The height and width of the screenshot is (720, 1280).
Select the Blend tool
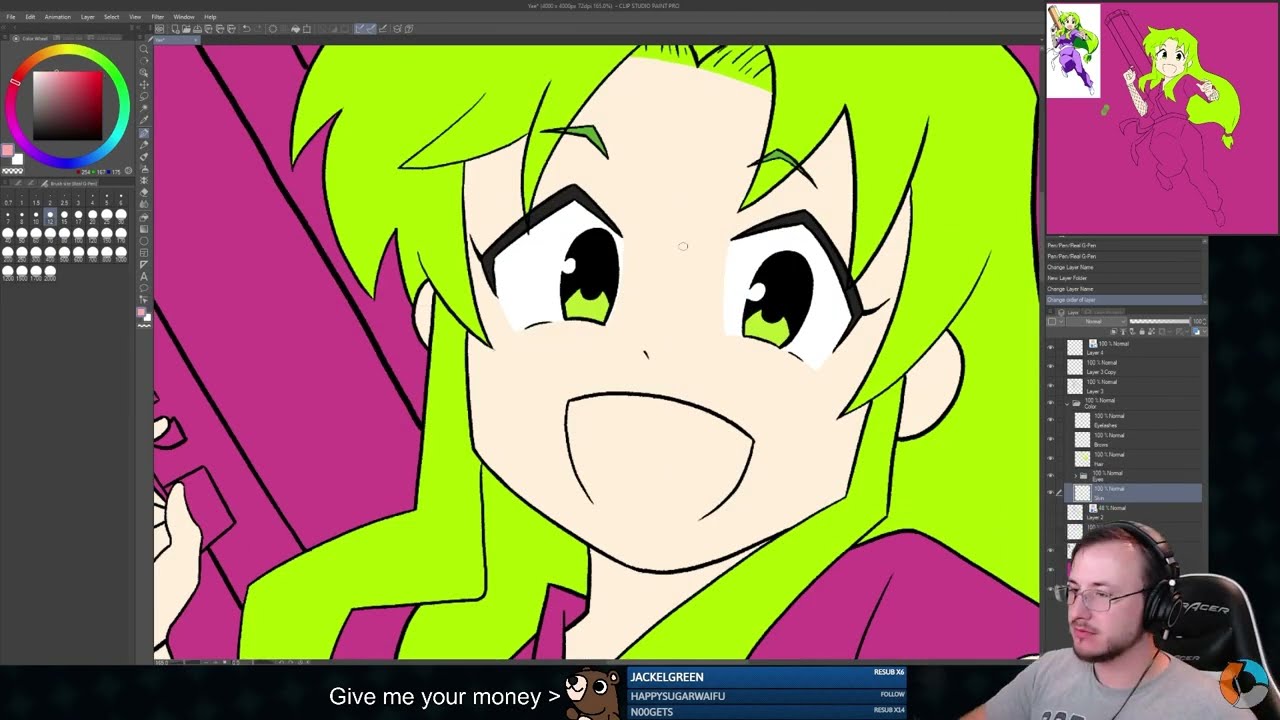(x=144, y=203)
